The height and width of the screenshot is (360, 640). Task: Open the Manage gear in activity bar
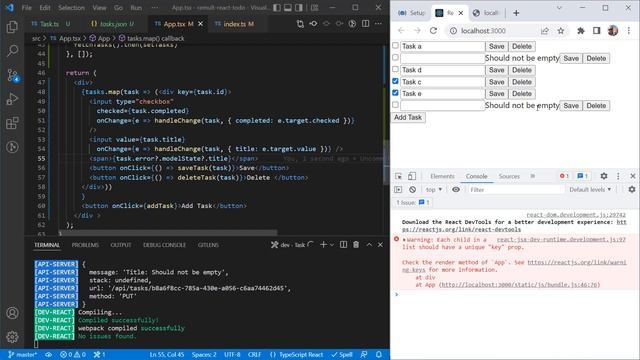click(12, 337)
